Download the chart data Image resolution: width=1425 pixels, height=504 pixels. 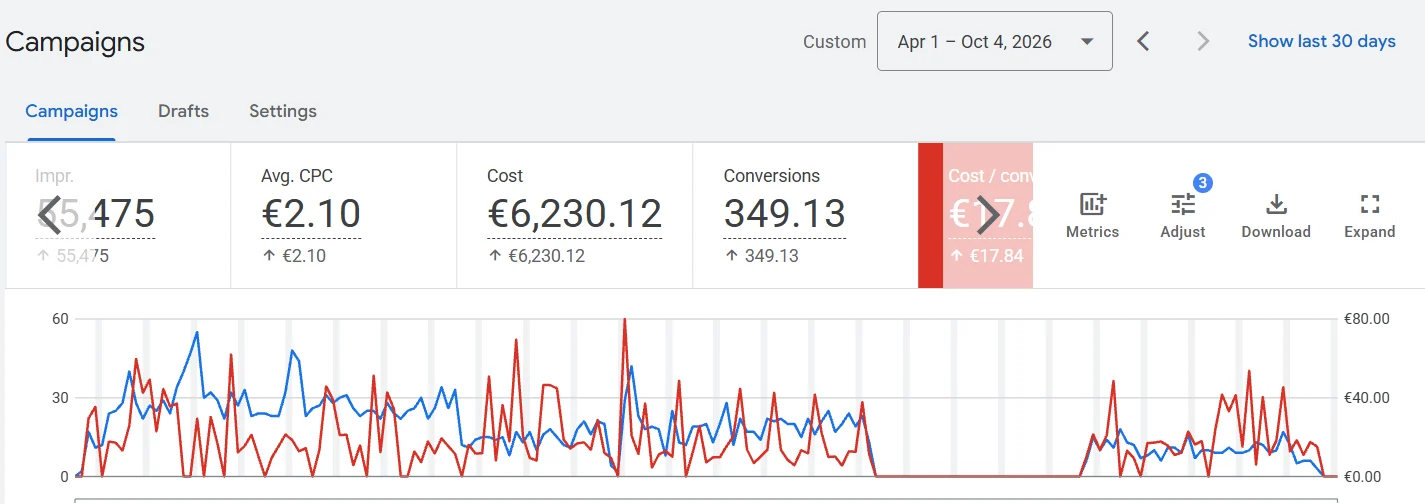(x=1276, y=216)
